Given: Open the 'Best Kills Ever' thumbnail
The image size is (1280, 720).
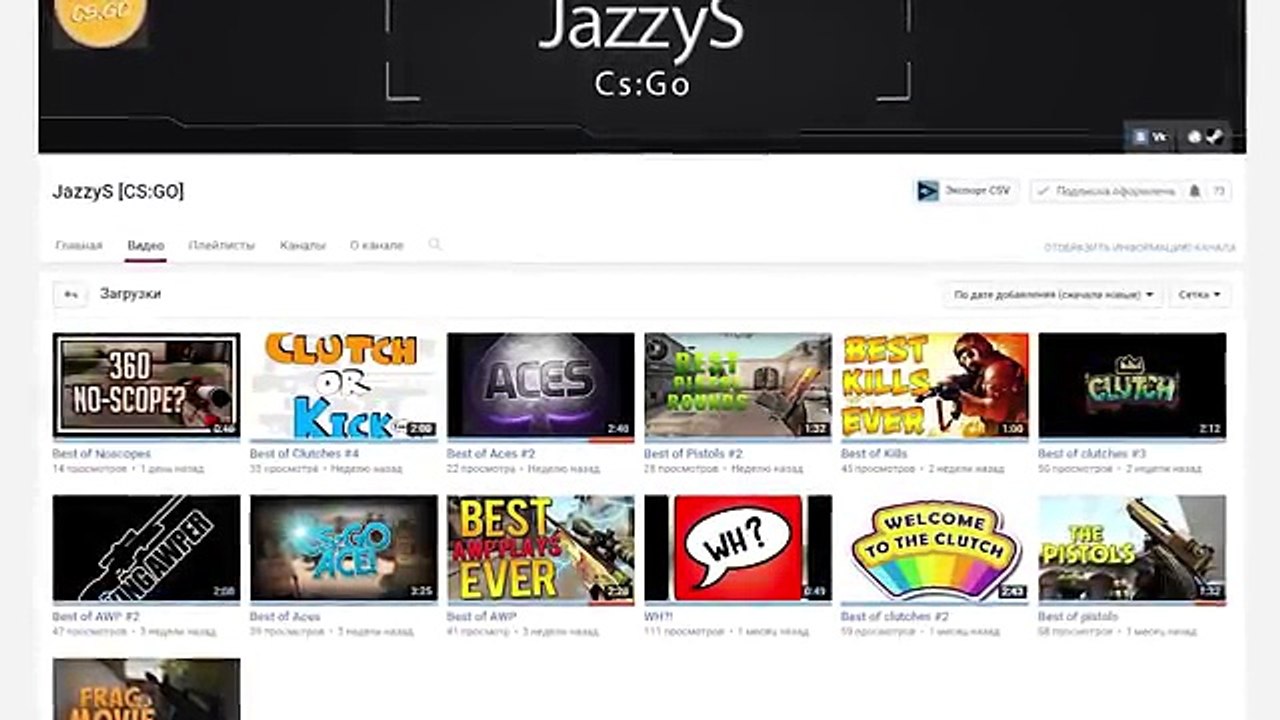Looking at the screenshot, I should [935, 386].
